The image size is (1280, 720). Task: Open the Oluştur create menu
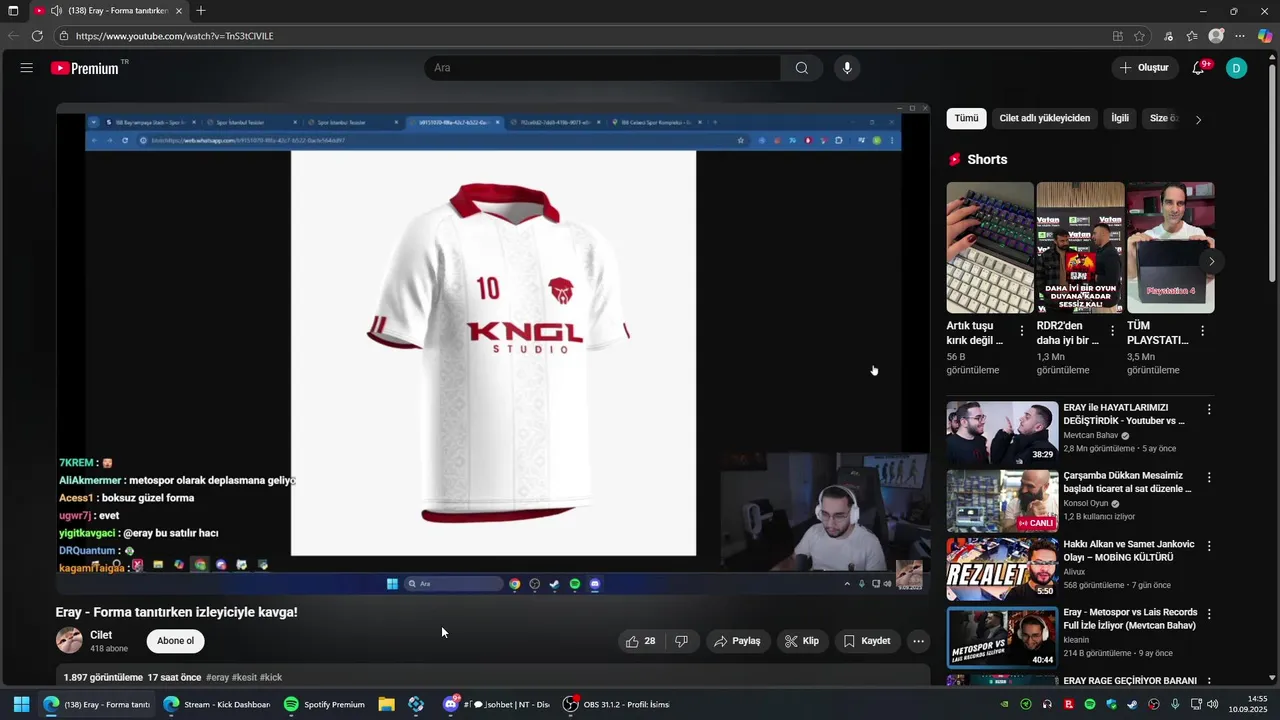tap(1144, 68)
